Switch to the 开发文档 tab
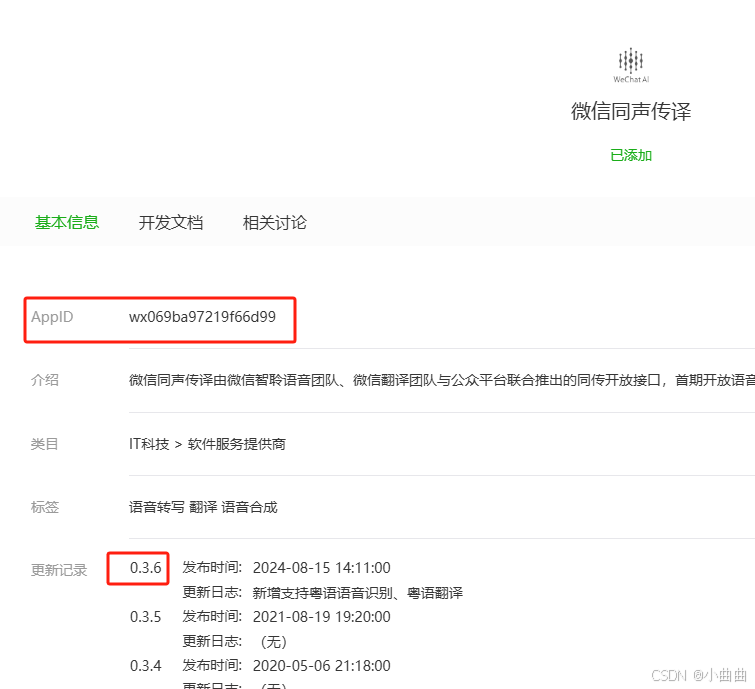The height and width of the screenshot is (689, 755). tap(170, 222)
